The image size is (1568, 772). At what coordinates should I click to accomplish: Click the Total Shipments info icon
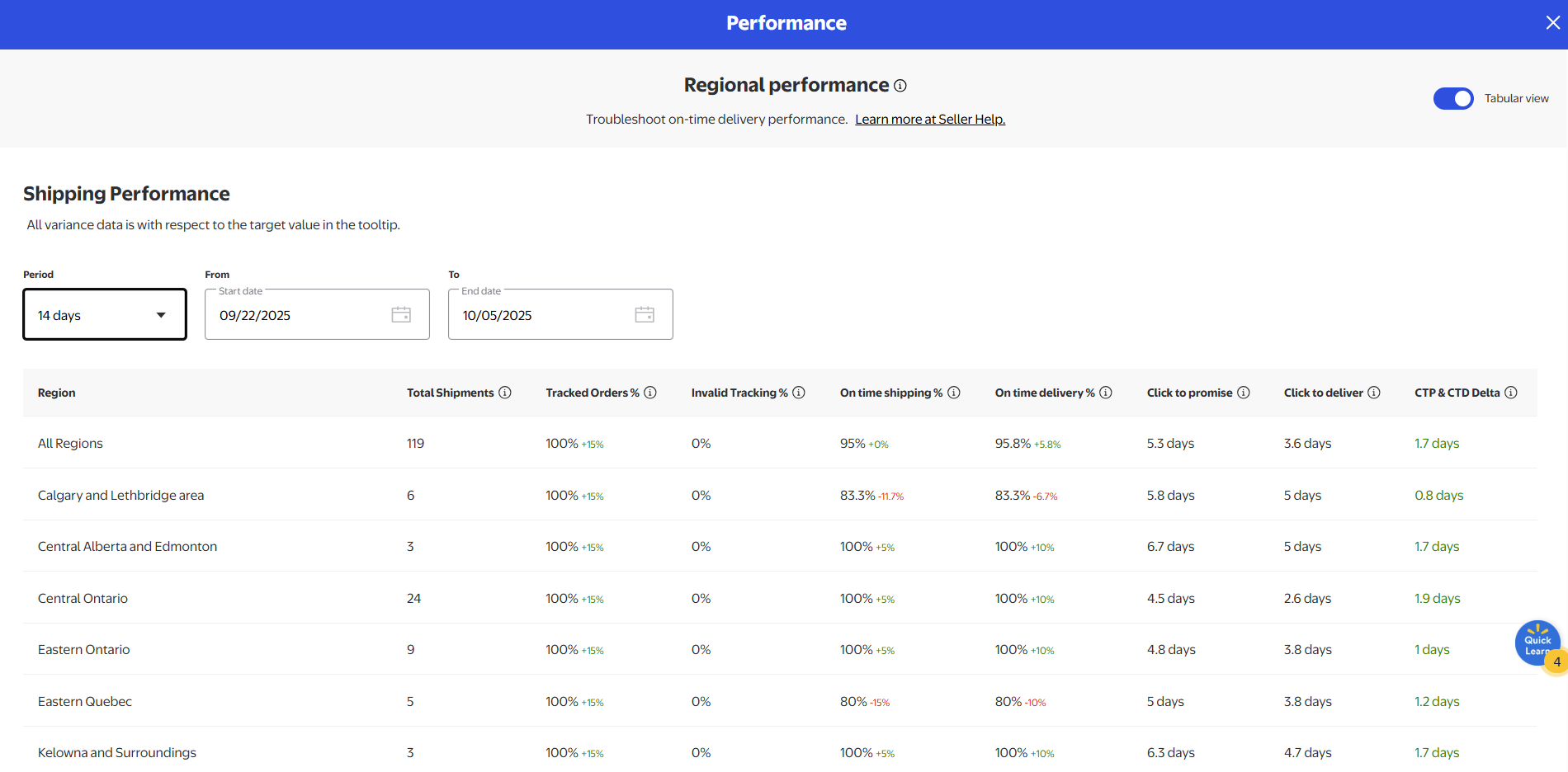point(505,393)
